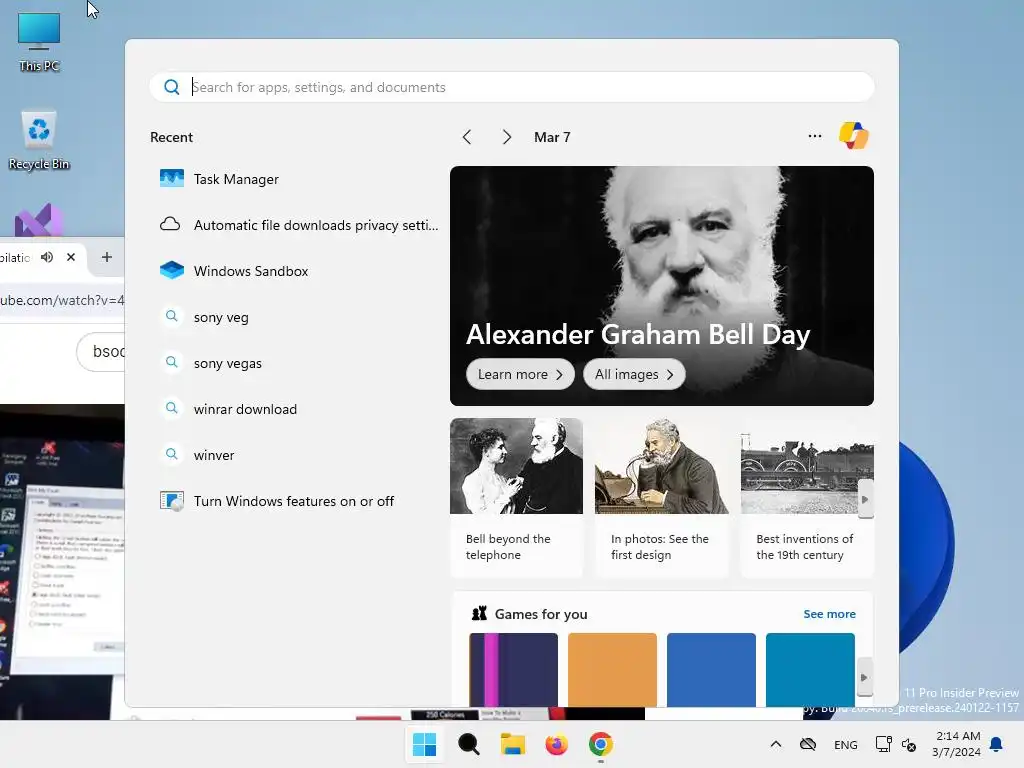Click the muted volume tray icon
The width and height of the screenshot is (1024, 768).
coord(908,744)
